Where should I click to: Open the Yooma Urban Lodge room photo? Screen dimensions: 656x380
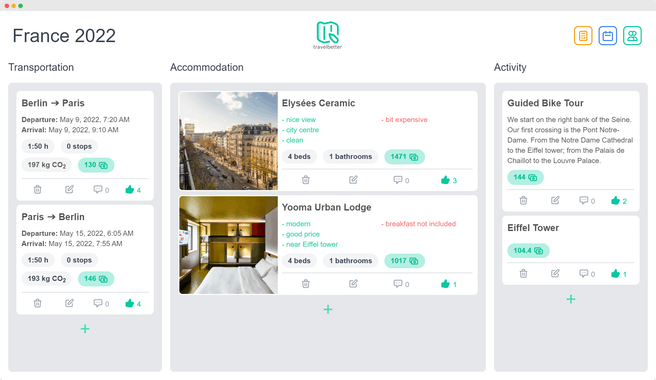coord(228,245)
